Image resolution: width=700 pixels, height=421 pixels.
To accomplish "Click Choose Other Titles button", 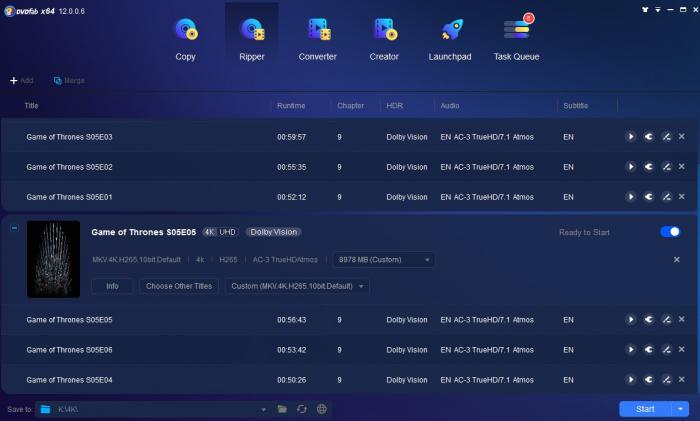I will [x=179, y=286].
